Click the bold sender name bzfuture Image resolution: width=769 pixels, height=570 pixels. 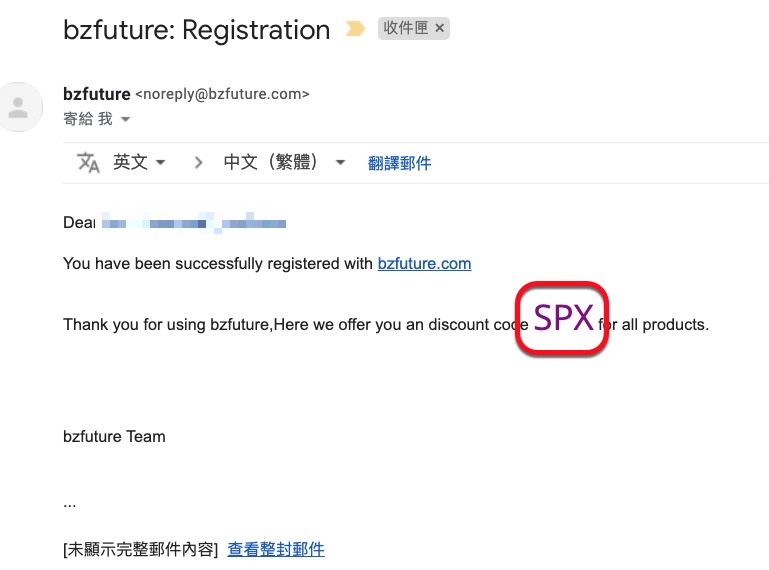pyautogui.click(x=96, y=94)
